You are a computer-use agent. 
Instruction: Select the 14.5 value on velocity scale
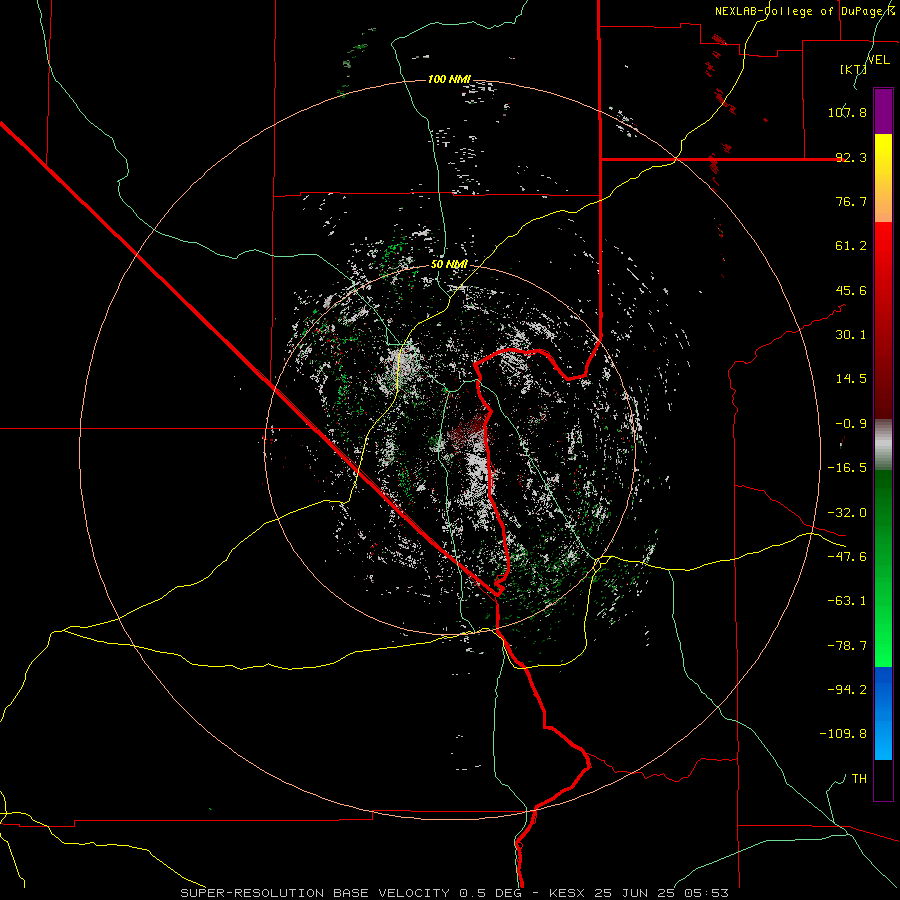tap(851, 379)
